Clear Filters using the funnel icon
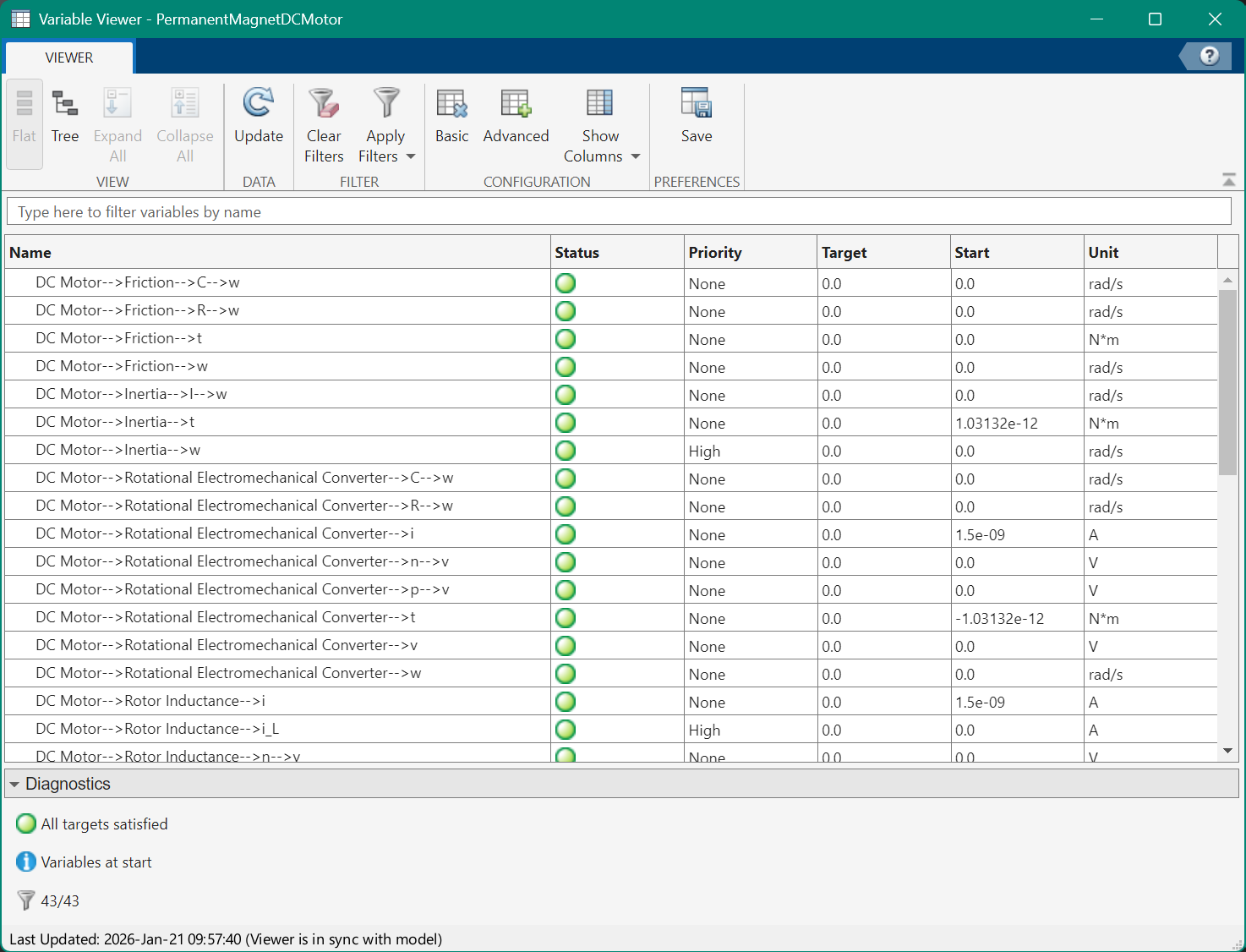 pyautogui.click(x=324, y=104)
